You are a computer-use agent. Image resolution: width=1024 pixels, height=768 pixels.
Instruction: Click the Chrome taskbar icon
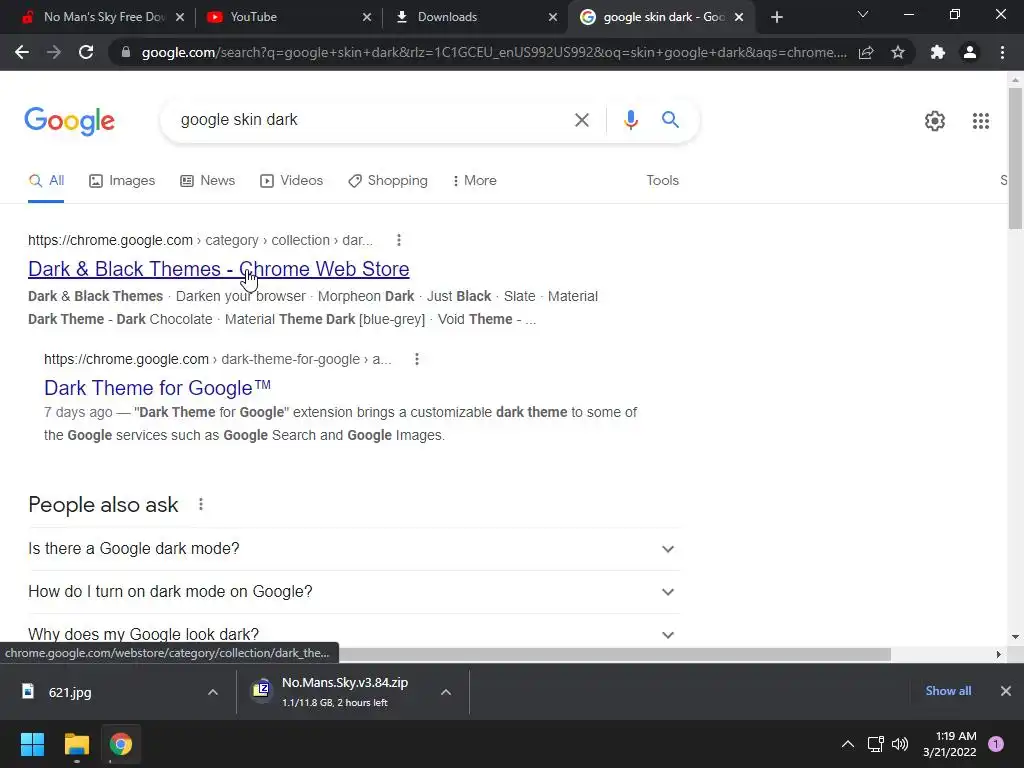pyautogui.click(x=121, y=744)
